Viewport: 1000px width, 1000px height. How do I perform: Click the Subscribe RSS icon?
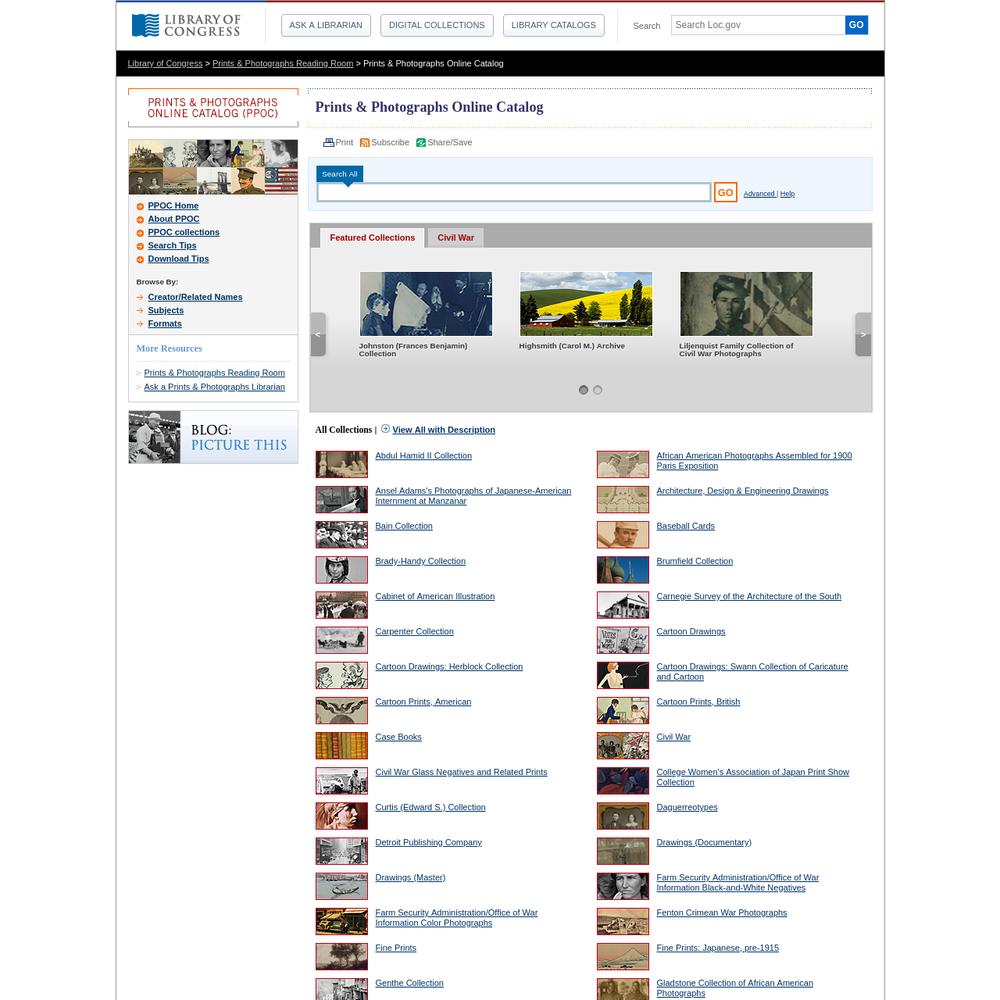[365, 143]
